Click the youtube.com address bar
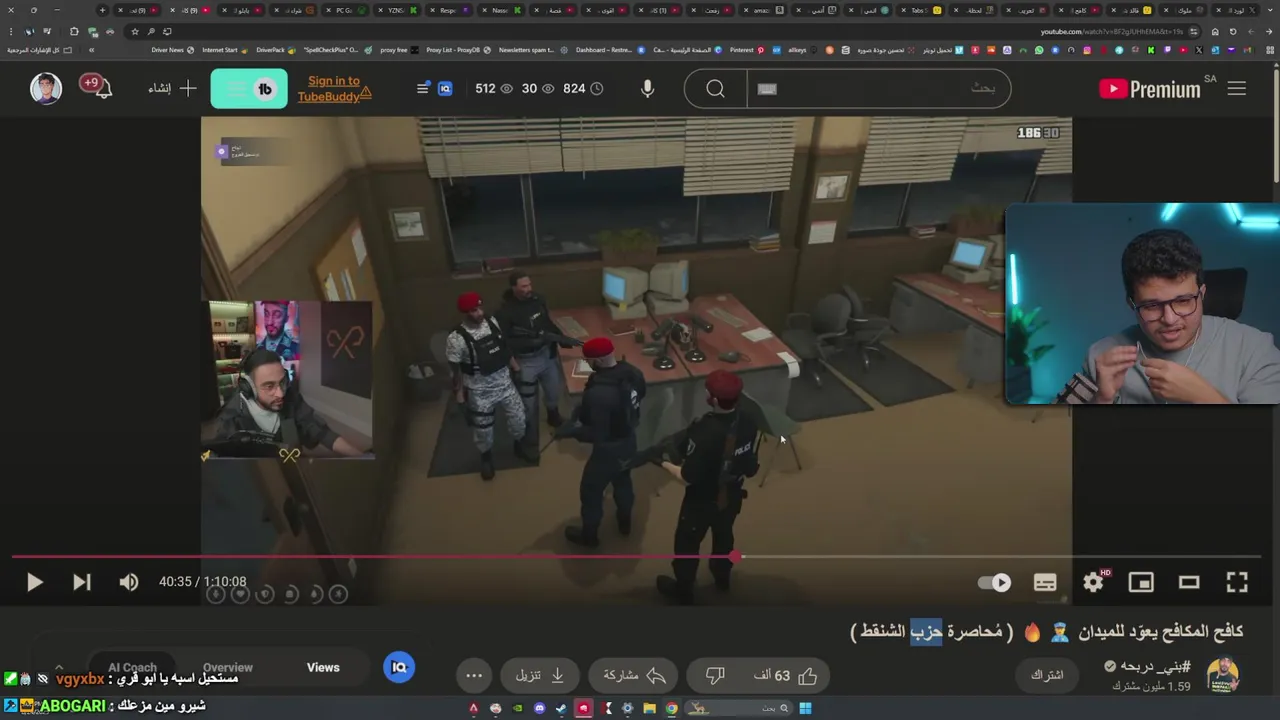 [1110, 31]
